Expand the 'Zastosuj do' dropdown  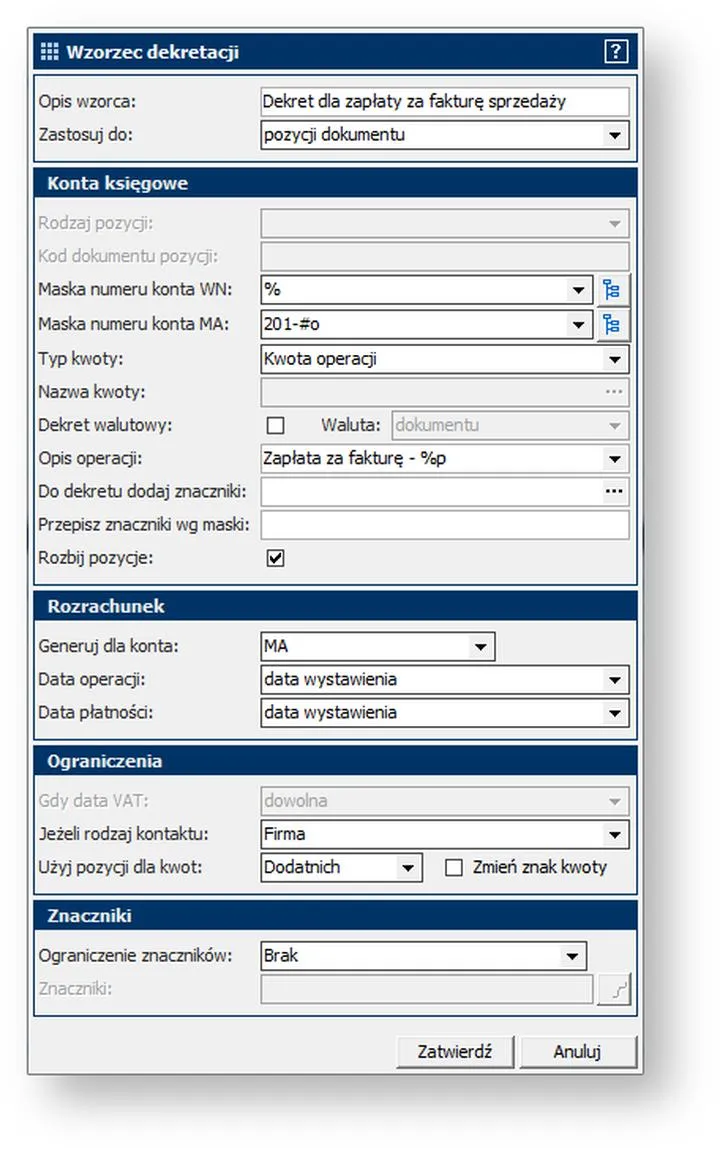(613, 134)
